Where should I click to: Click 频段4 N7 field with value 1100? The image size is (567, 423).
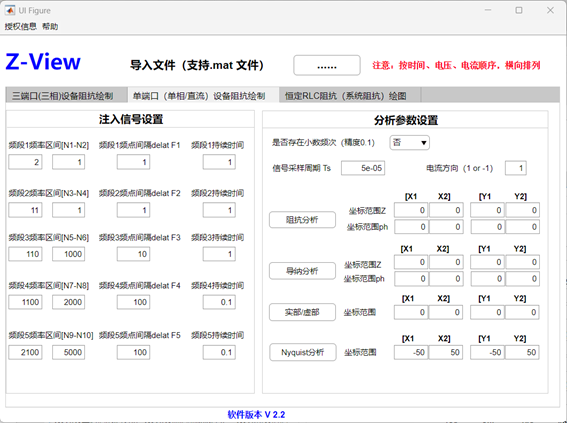(x=25, y=302)
